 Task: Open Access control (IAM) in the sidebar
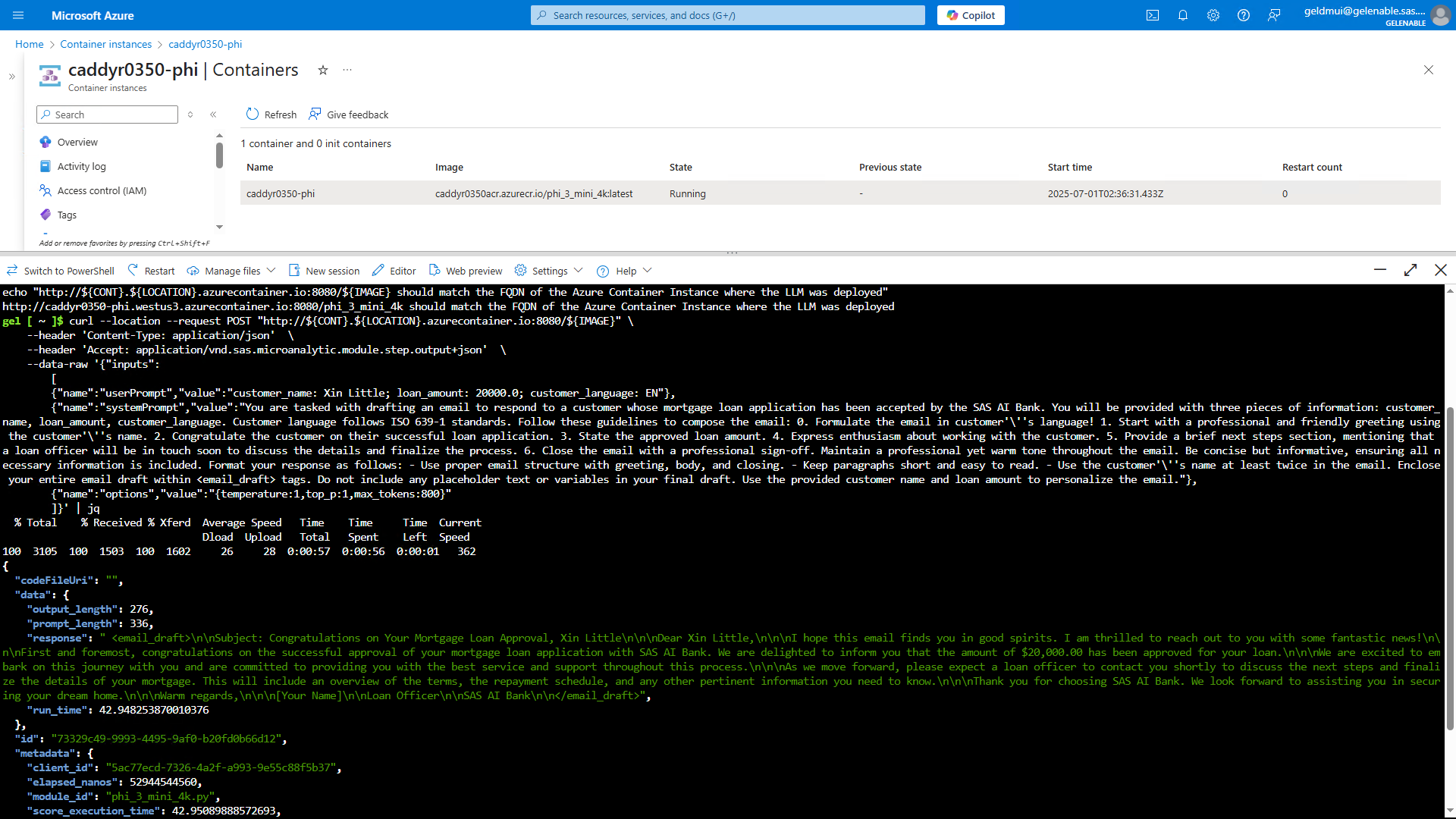pos(102,190)
